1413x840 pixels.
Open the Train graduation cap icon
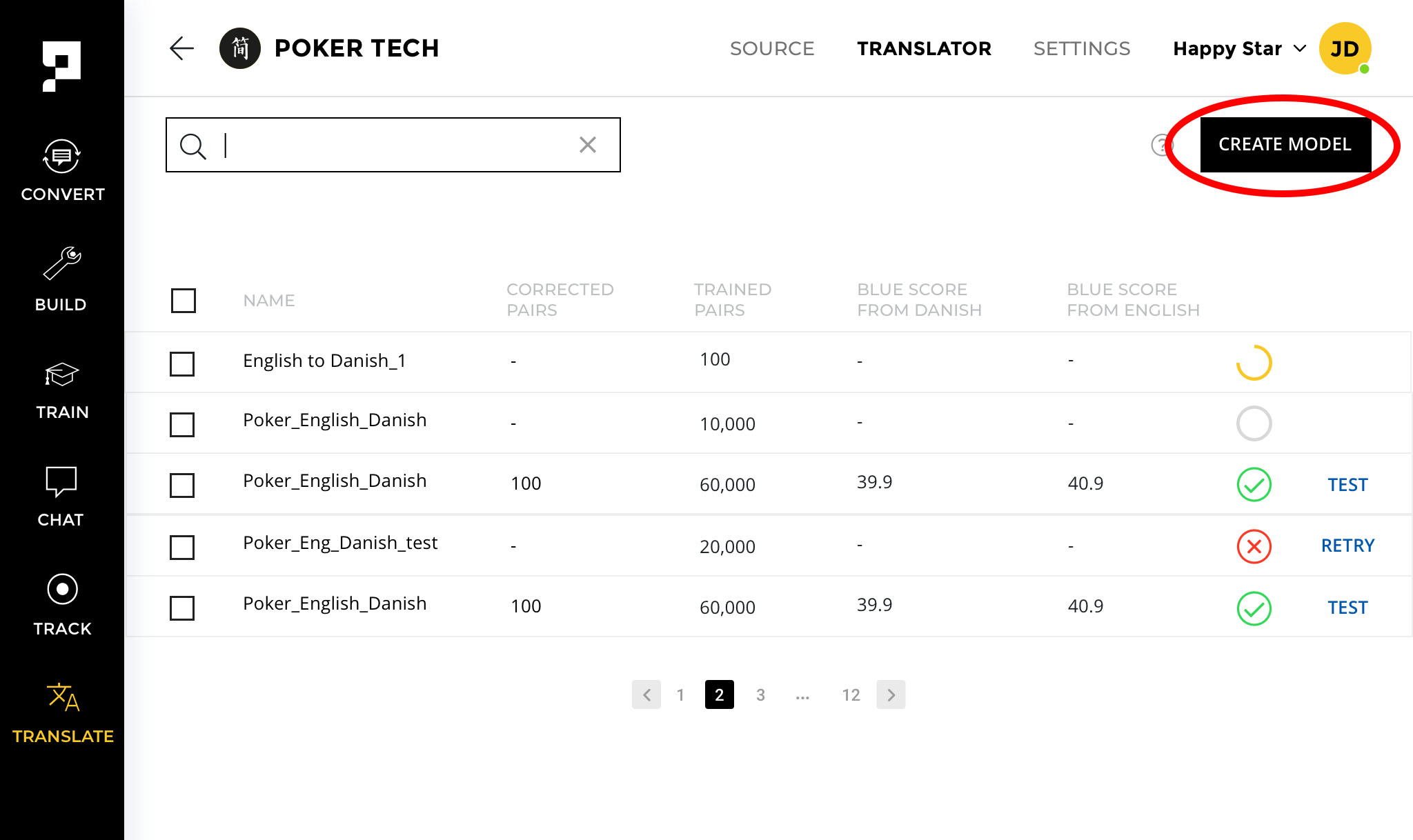(62, 390)
